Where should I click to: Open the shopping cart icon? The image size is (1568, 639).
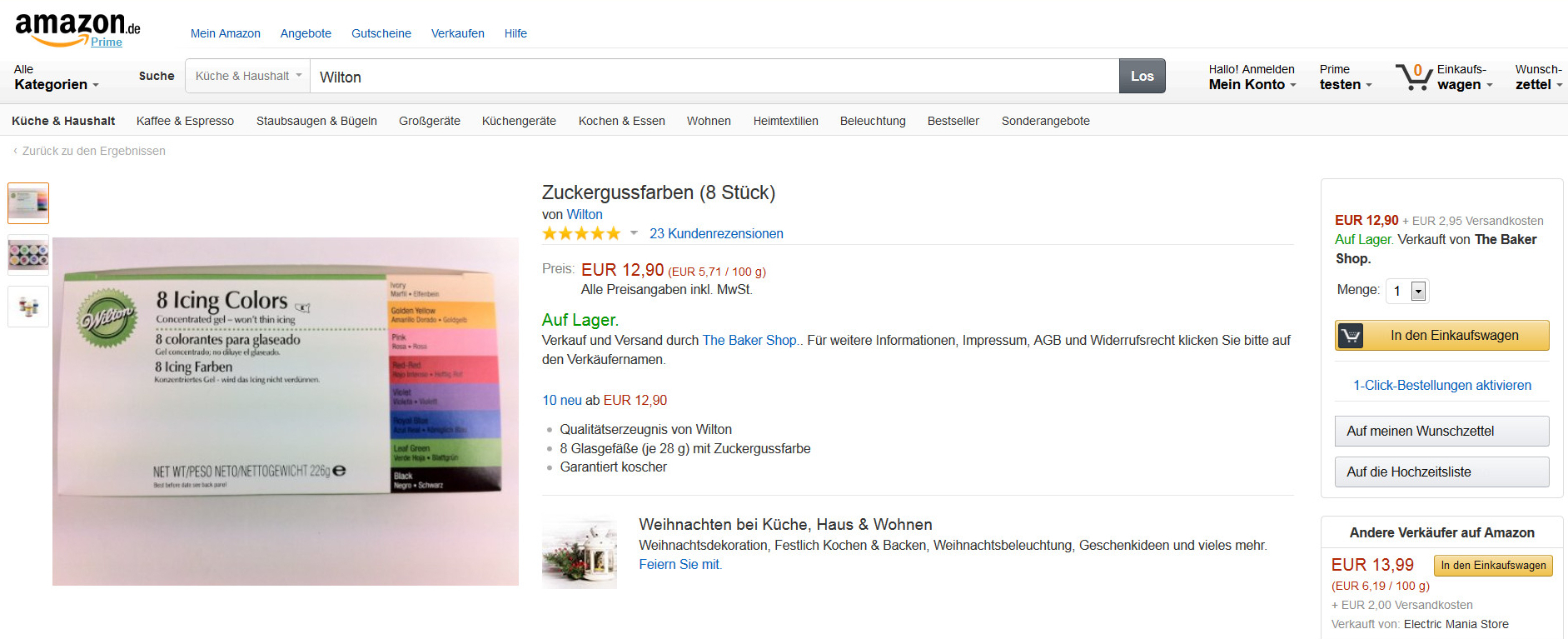coord(1413,77)
